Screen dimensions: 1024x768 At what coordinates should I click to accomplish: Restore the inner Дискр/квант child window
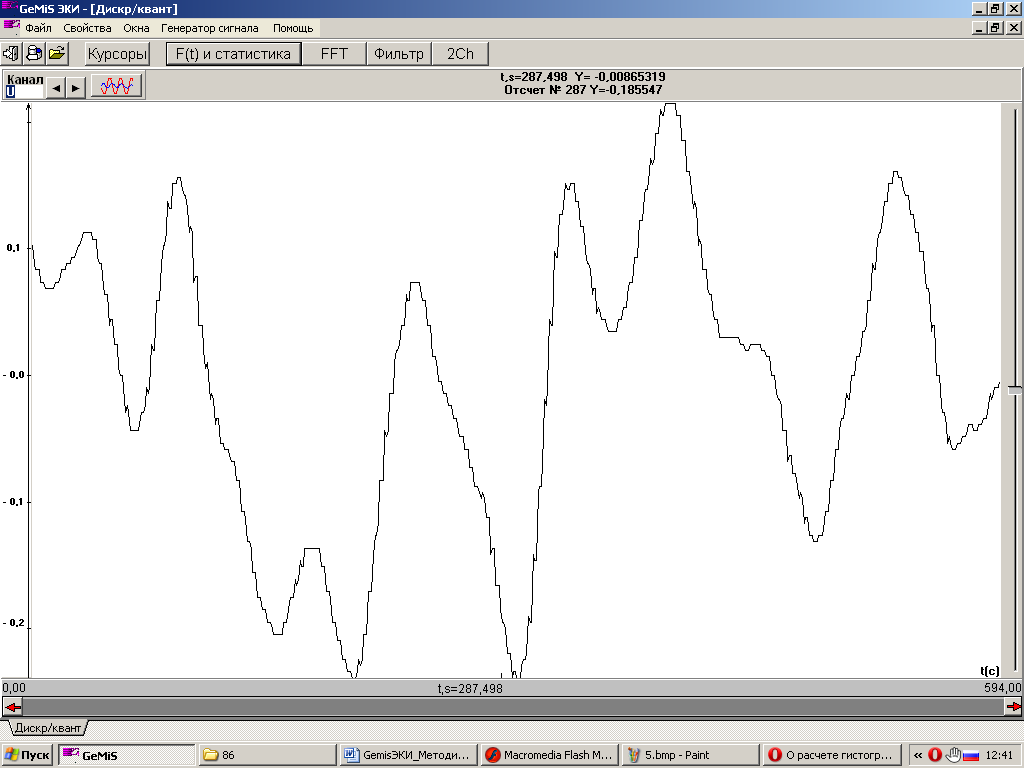pos(995,28)
